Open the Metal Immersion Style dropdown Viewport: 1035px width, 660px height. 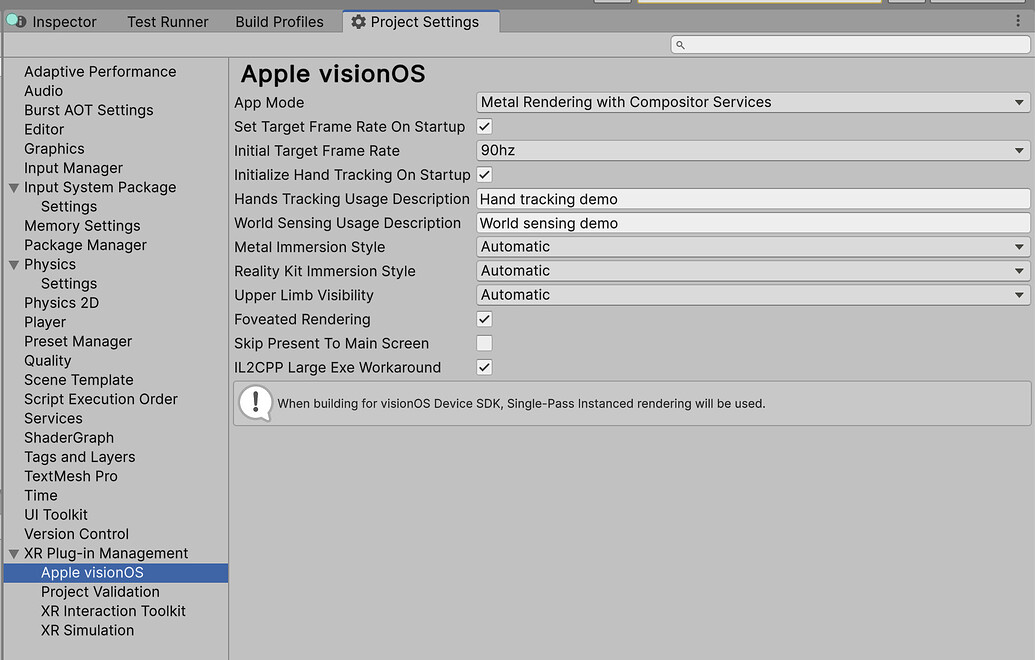pos(750,246)
